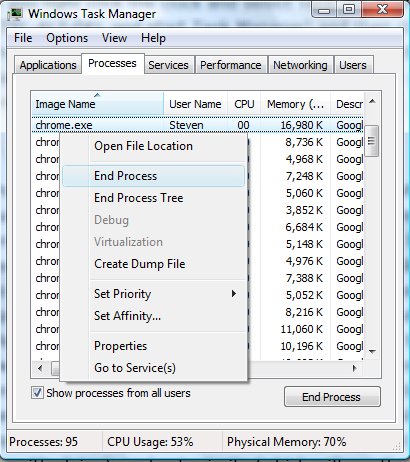
Task: Open the Options menu
Action: pyautogui.click(x=67, y=38)
